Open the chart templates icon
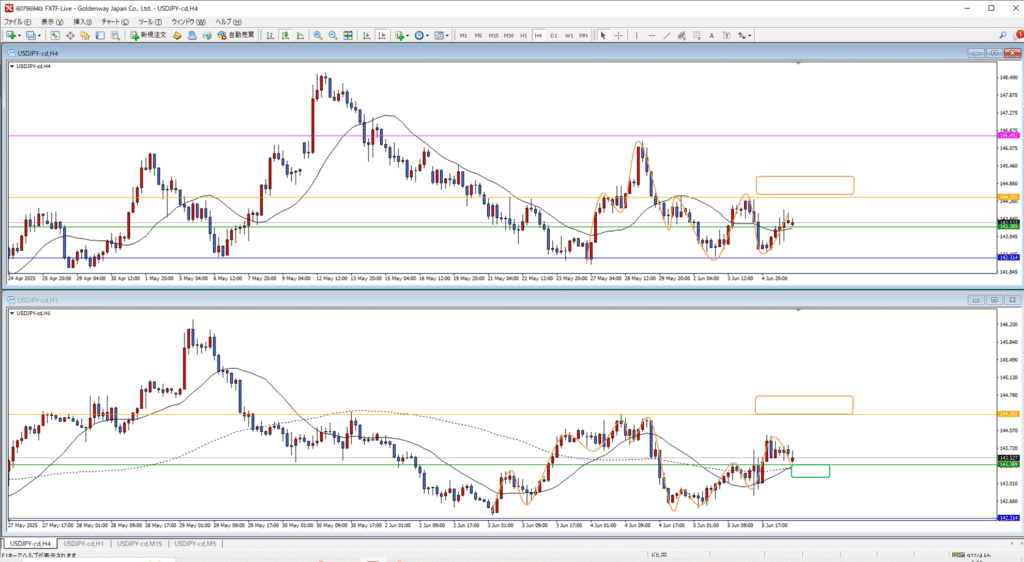 click(439, 35)
